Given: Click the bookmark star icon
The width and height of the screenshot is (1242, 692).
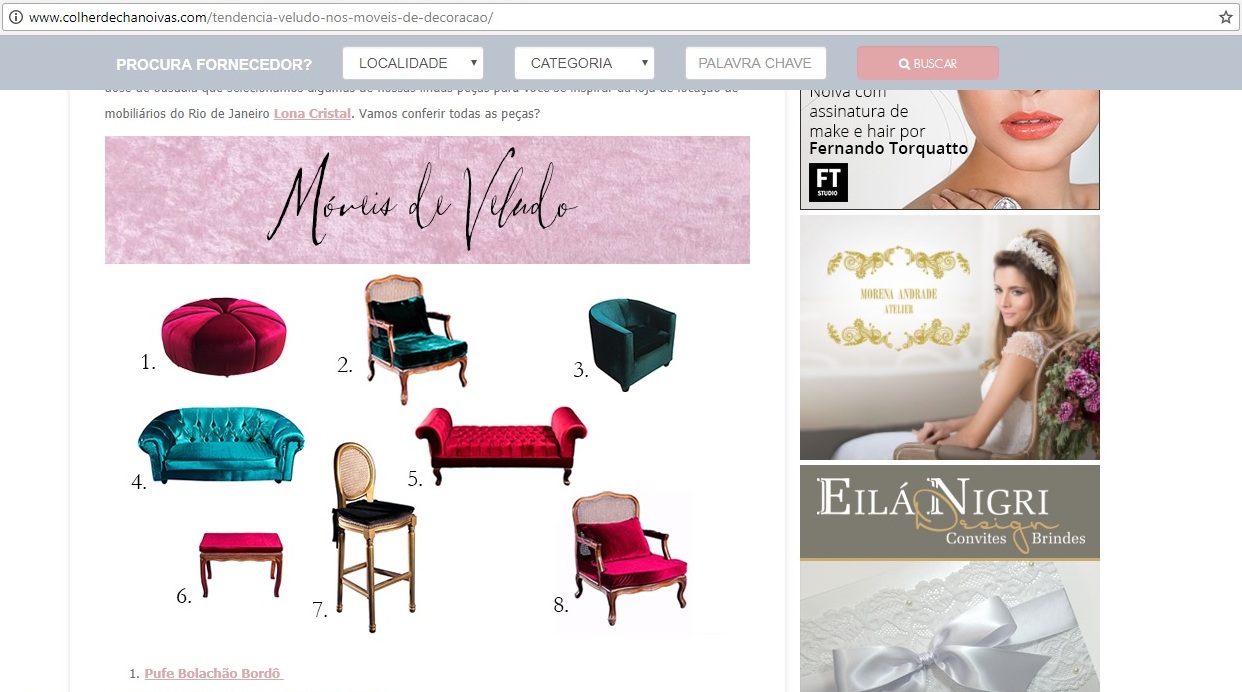Looking at the screenshot, I should [x=1226, y=17].
